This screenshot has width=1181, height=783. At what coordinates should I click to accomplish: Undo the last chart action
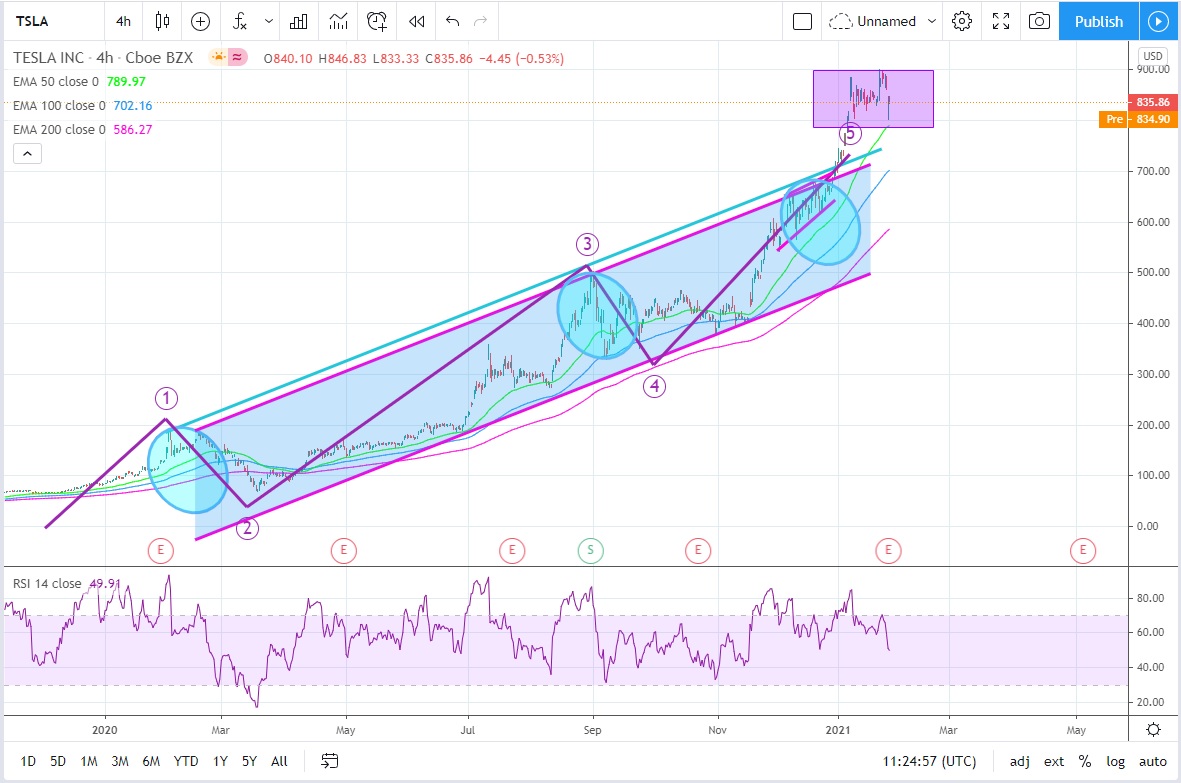(x=452, y=21)
